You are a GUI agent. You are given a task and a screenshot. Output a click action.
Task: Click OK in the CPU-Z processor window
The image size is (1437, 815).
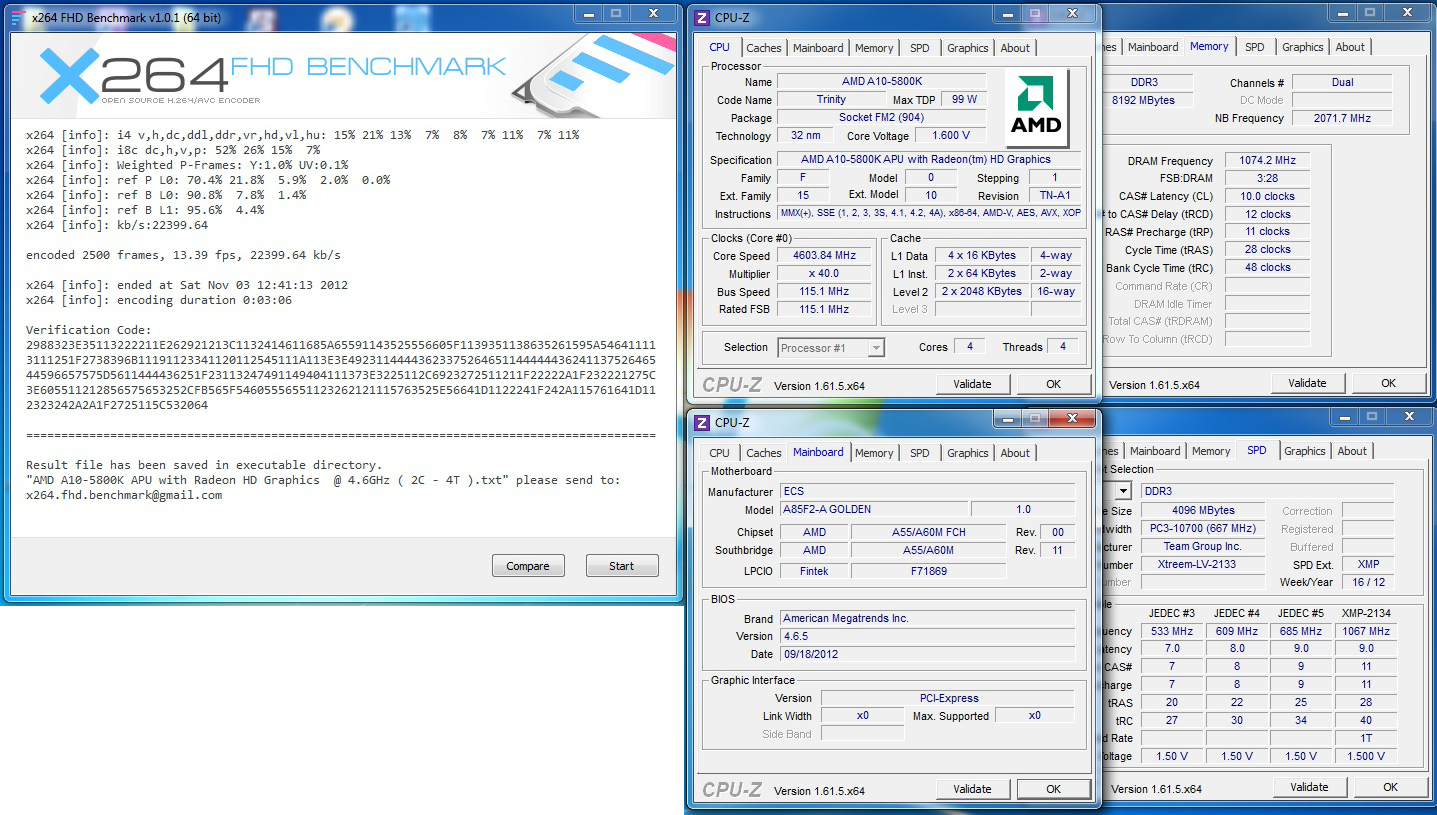(1053, 384)
